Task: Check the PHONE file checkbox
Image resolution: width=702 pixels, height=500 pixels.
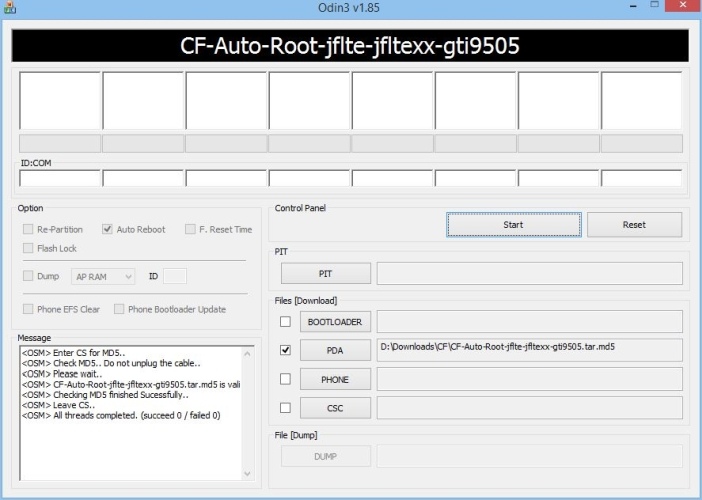Action: tap(285, 379)
